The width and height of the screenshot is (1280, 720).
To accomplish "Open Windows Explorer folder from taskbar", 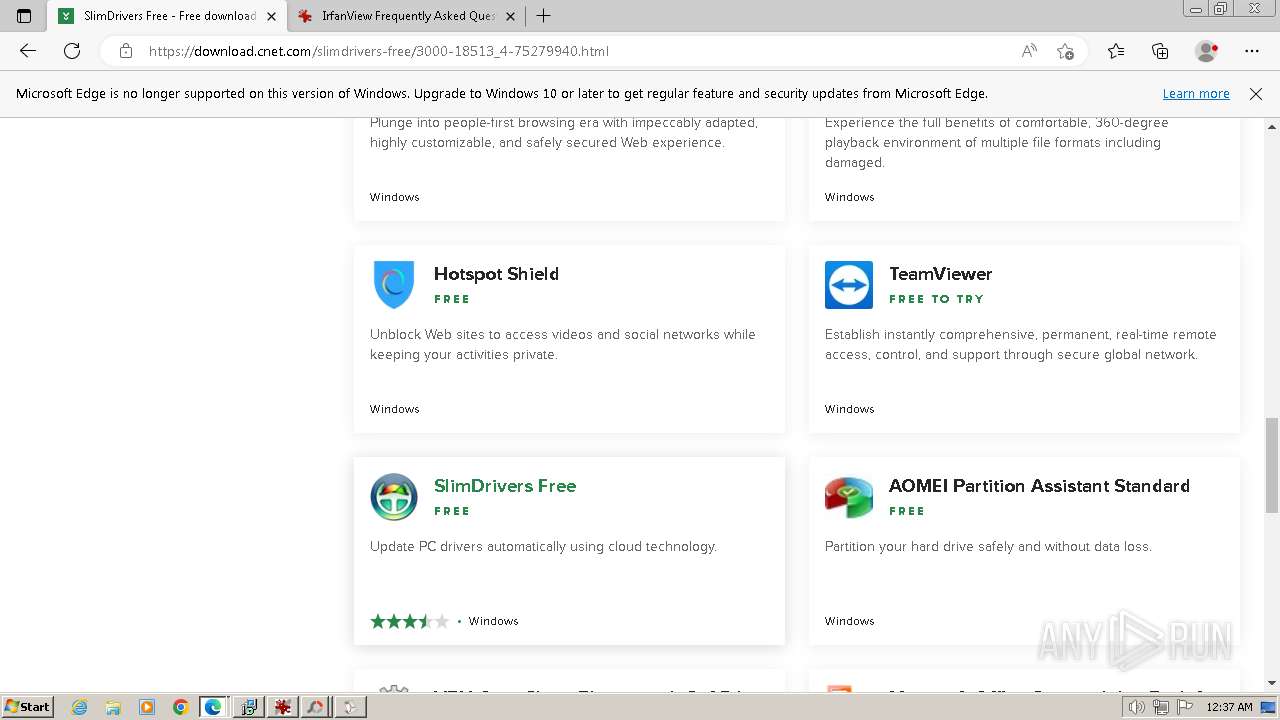I will 113,707.
